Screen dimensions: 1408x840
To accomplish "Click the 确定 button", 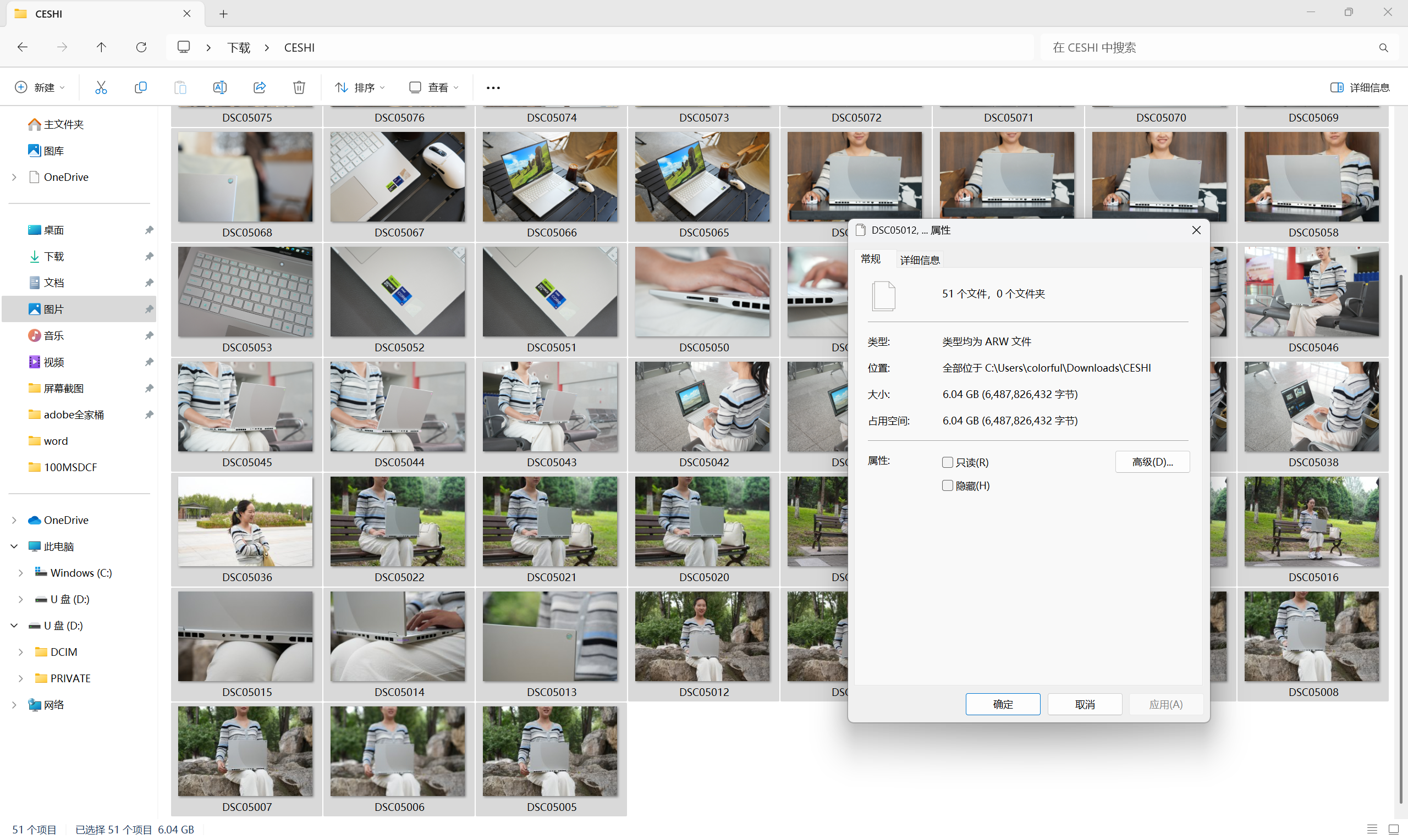I will 1002,704.
